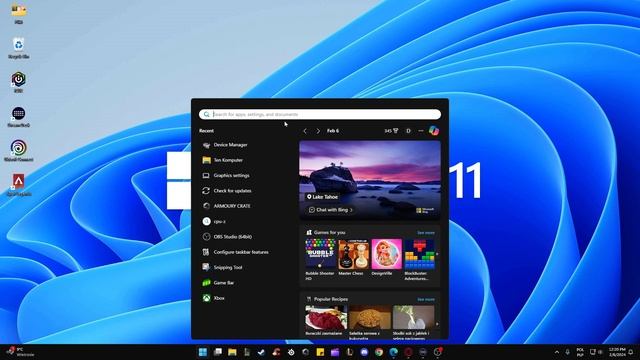Click Chat with Bing button

(x=330, y=210)
